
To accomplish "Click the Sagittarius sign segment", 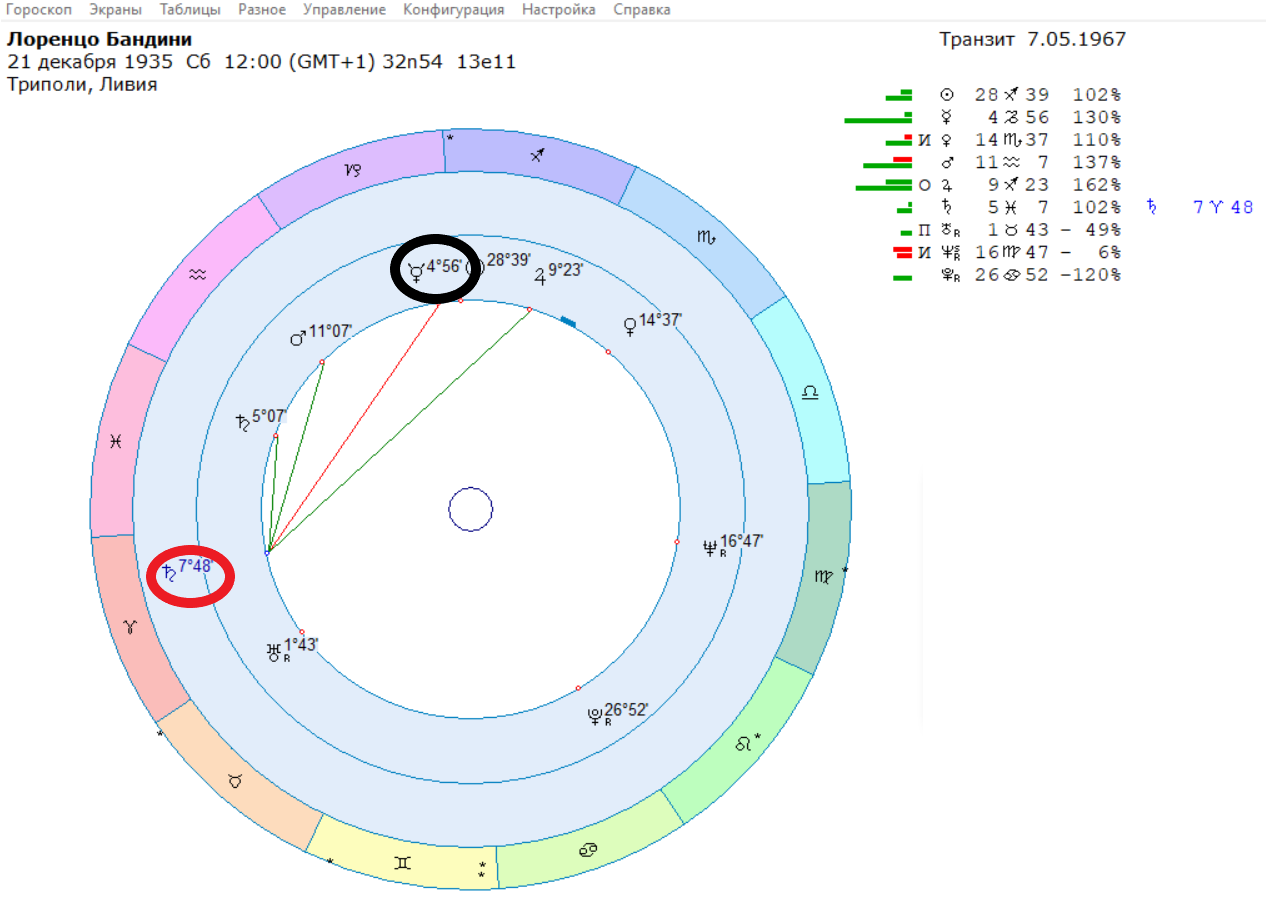I will pos(540,155).
